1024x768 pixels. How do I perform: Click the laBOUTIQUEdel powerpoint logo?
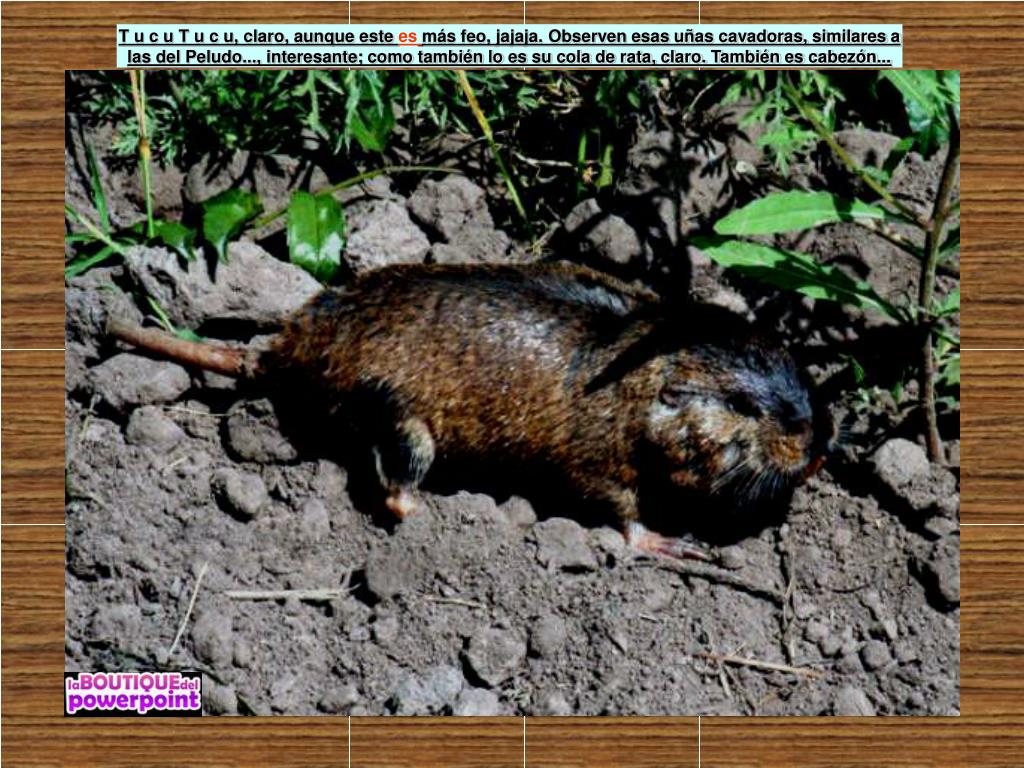[x=133, y=693]
